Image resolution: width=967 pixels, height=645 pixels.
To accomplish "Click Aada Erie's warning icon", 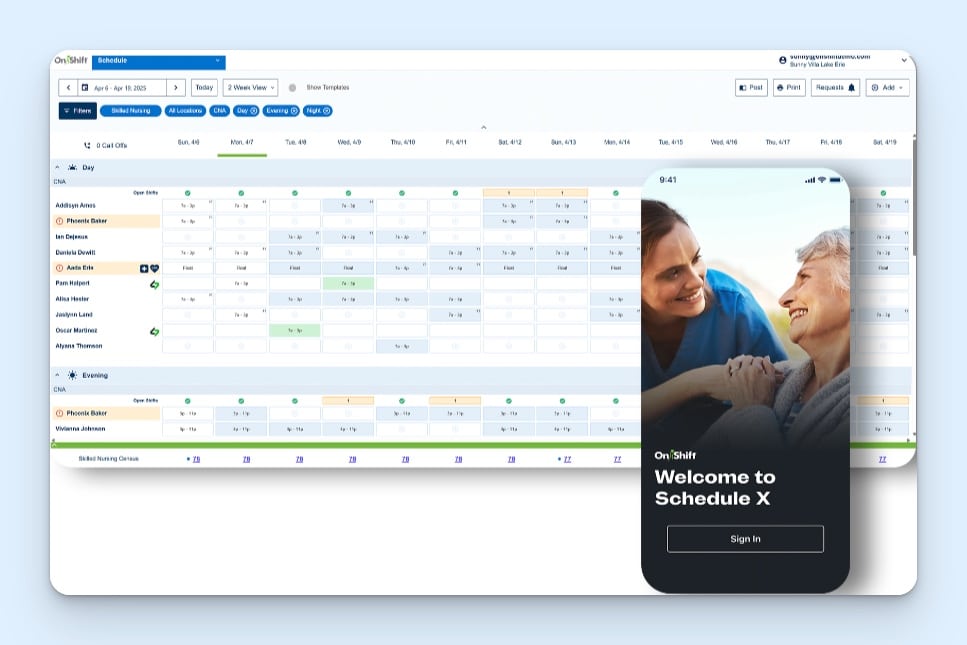I will coord(60,268).
